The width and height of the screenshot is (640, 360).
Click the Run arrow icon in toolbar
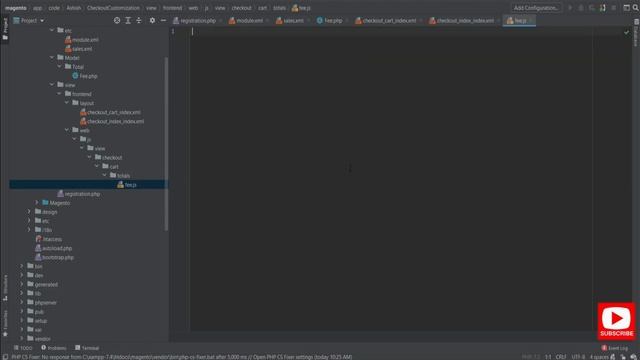tap(570, 8)
